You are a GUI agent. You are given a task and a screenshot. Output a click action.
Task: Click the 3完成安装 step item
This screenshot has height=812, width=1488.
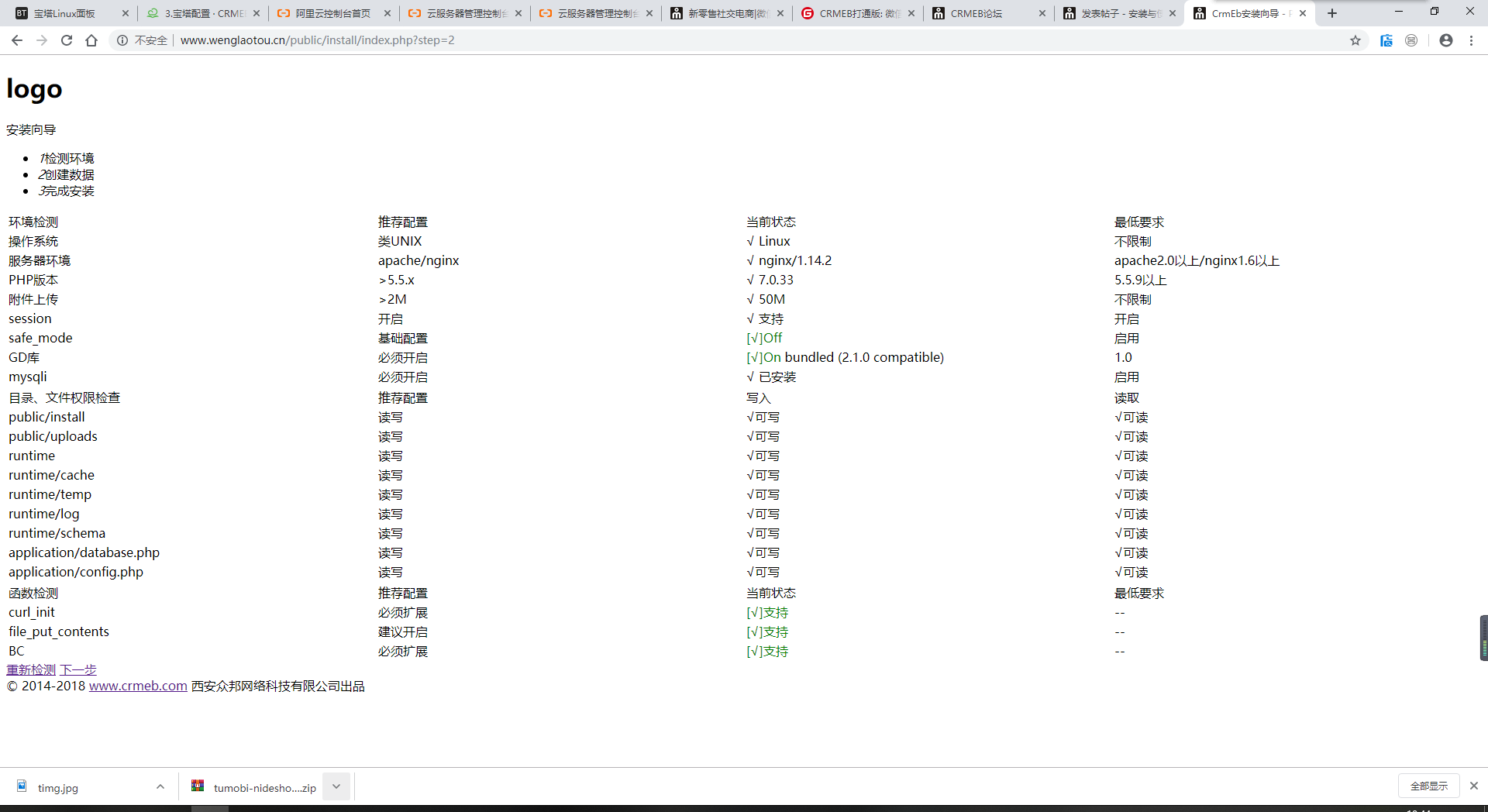(x=67, y=191)
